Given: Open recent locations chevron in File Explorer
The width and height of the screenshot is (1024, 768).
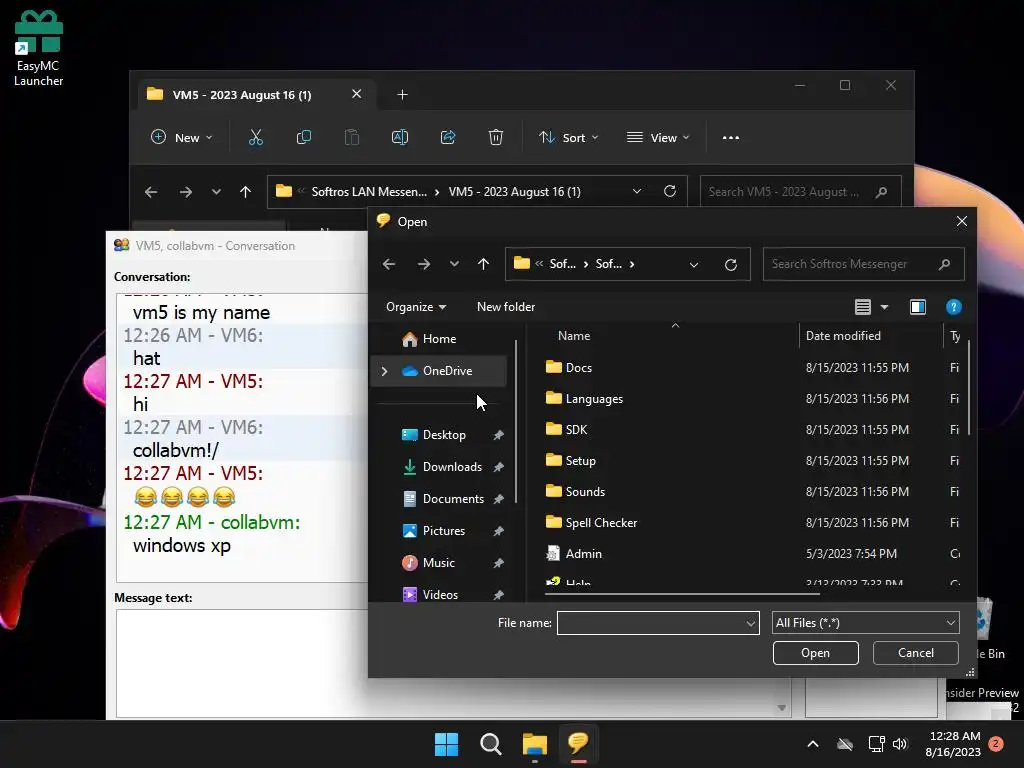Looking at the screenshot, I should pos(216,192).
